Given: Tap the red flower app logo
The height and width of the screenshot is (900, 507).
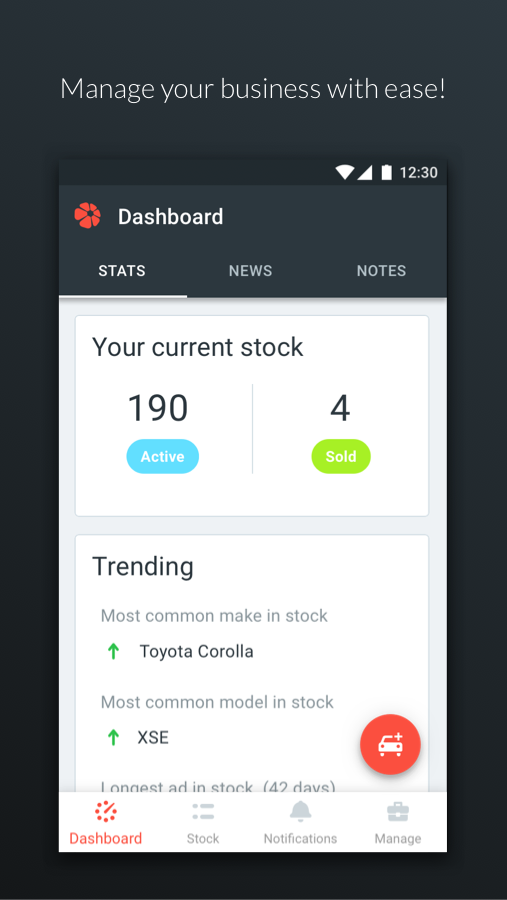Looking at the screenshot, I should [87, 216].
